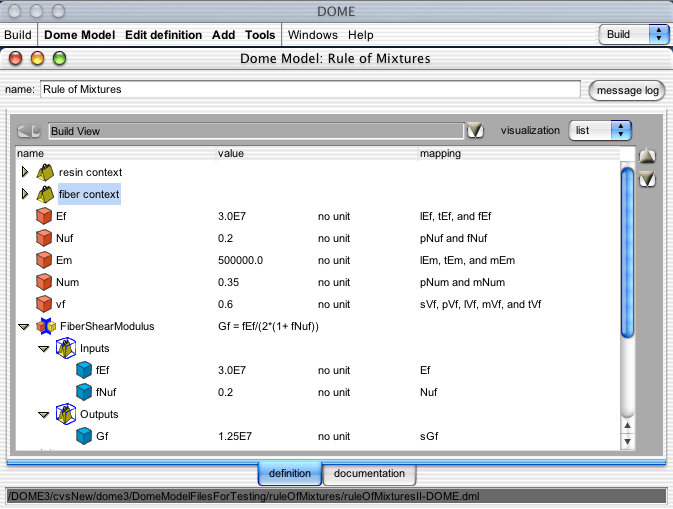The height and width of the screenshot is (509, 673).
Task: Click the red cube icon for Nuf
Action: coord(44,238)
